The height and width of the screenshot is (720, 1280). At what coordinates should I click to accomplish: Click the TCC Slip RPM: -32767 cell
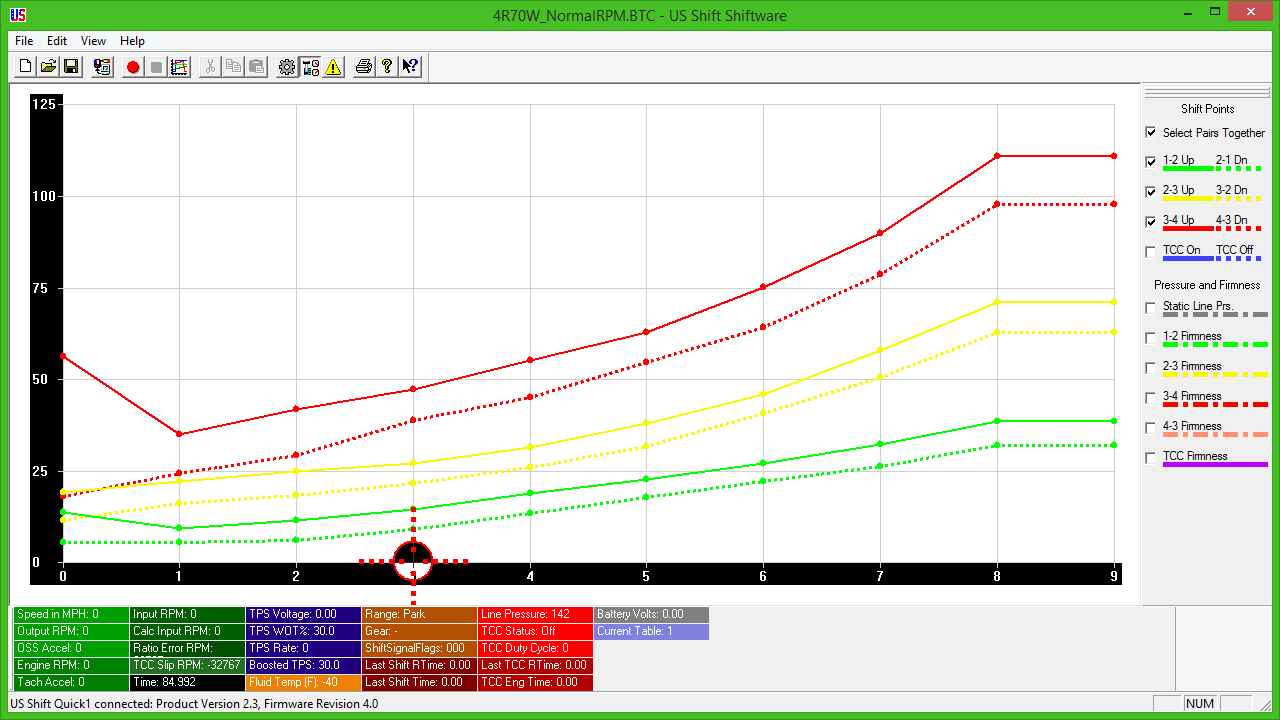[187, 665]
